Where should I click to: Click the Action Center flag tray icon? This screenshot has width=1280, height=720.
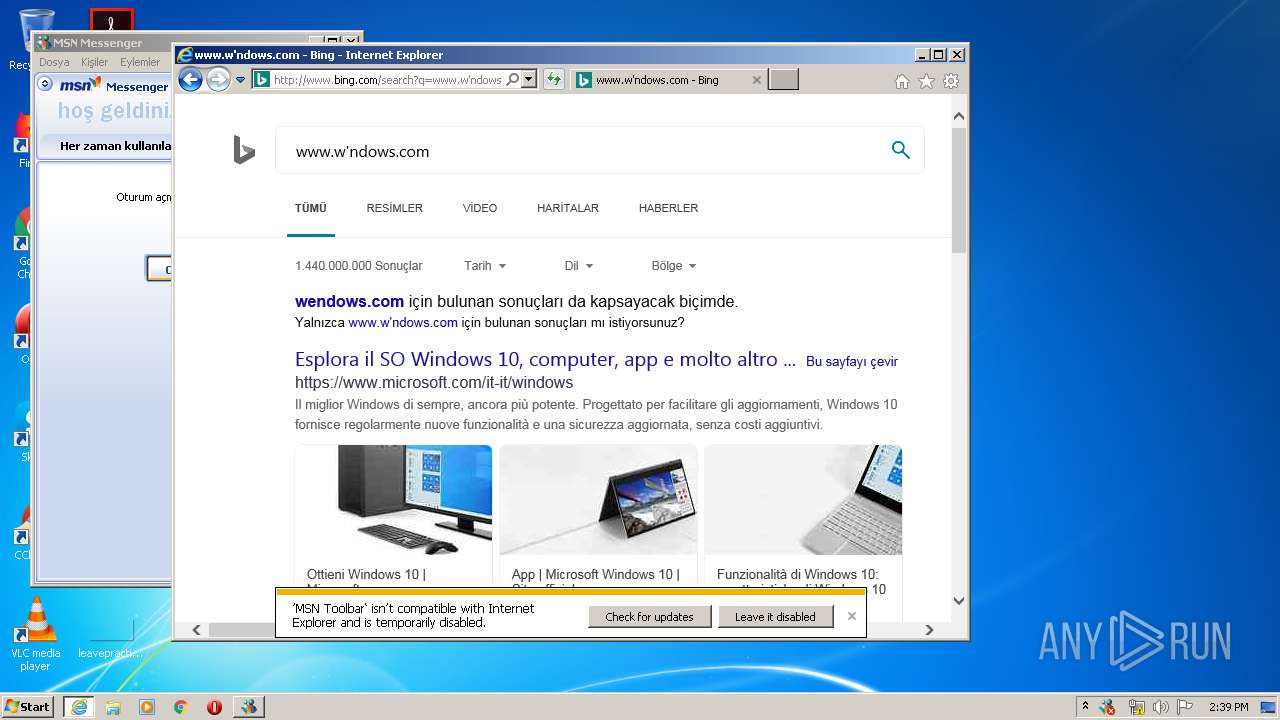[x=1187, y=707]
